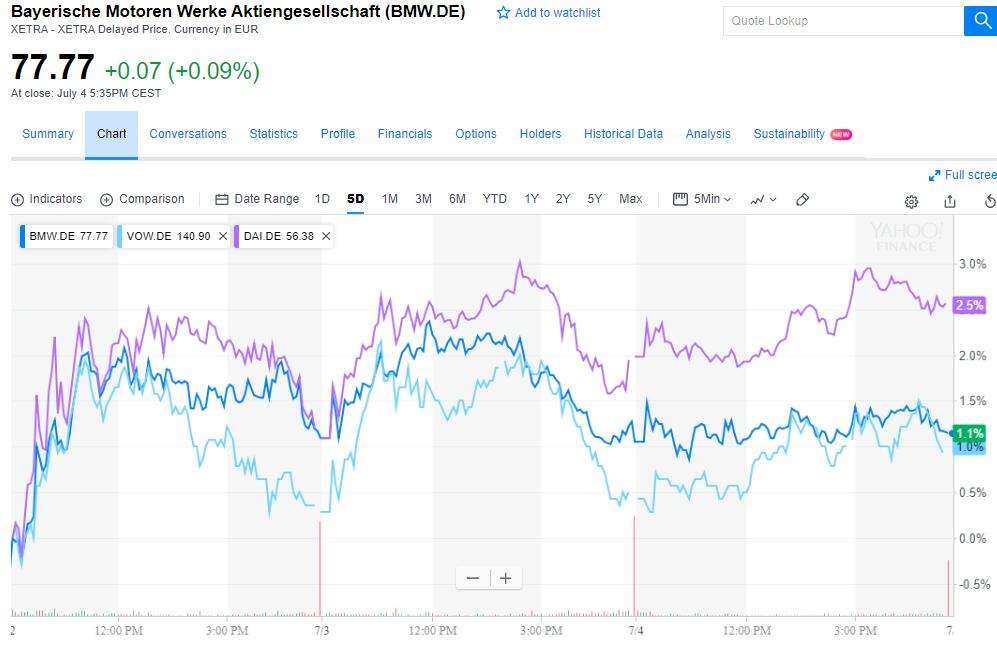Click the BMW.DE blue legend swatch
Image resolution: width=997 pixels, height=660 pixels.
click(22, 236)
